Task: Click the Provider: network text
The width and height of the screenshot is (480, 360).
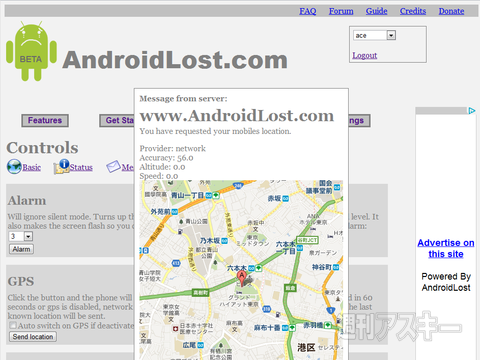Action: (172, 148)
